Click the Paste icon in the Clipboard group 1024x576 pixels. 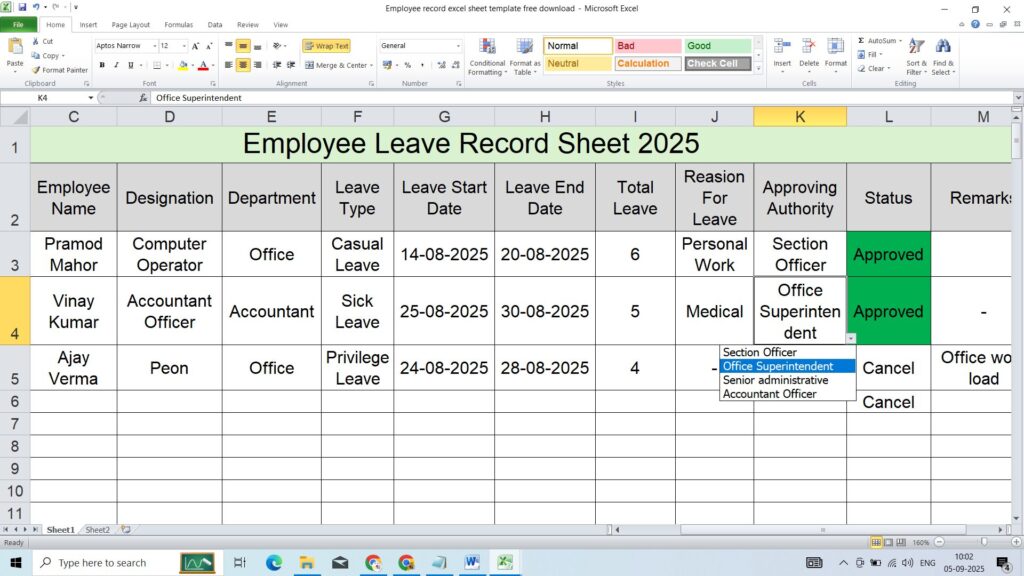coord(15,48)
